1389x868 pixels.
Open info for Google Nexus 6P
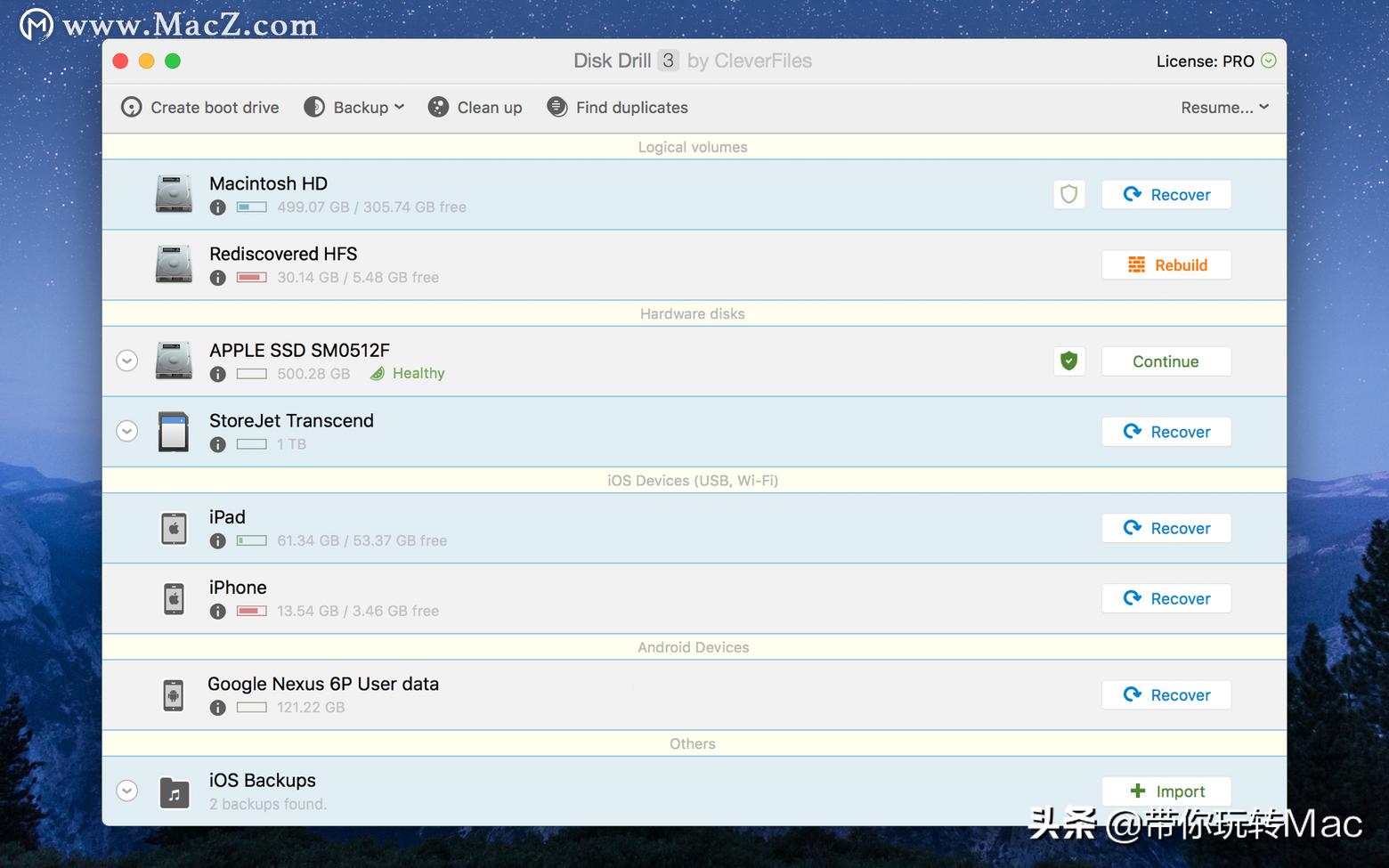pos(217,708)
